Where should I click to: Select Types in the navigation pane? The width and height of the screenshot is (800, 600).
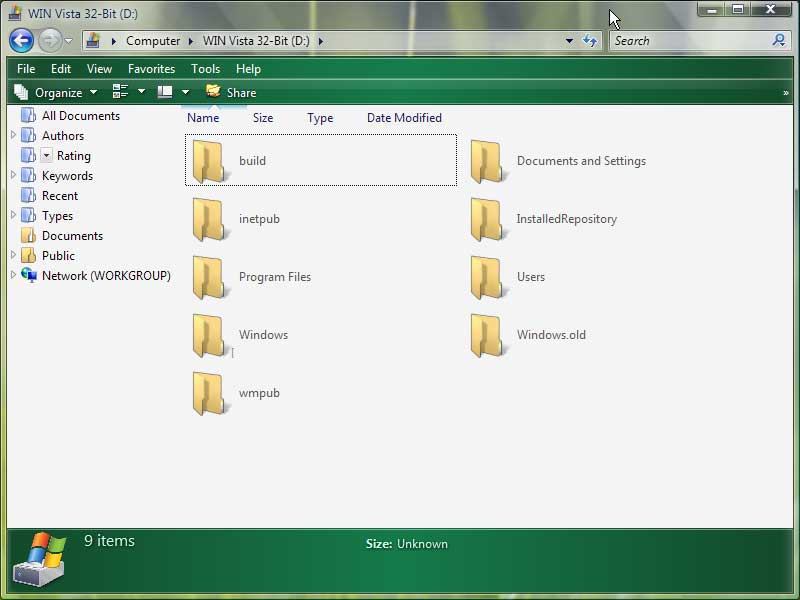coord(57,216)
